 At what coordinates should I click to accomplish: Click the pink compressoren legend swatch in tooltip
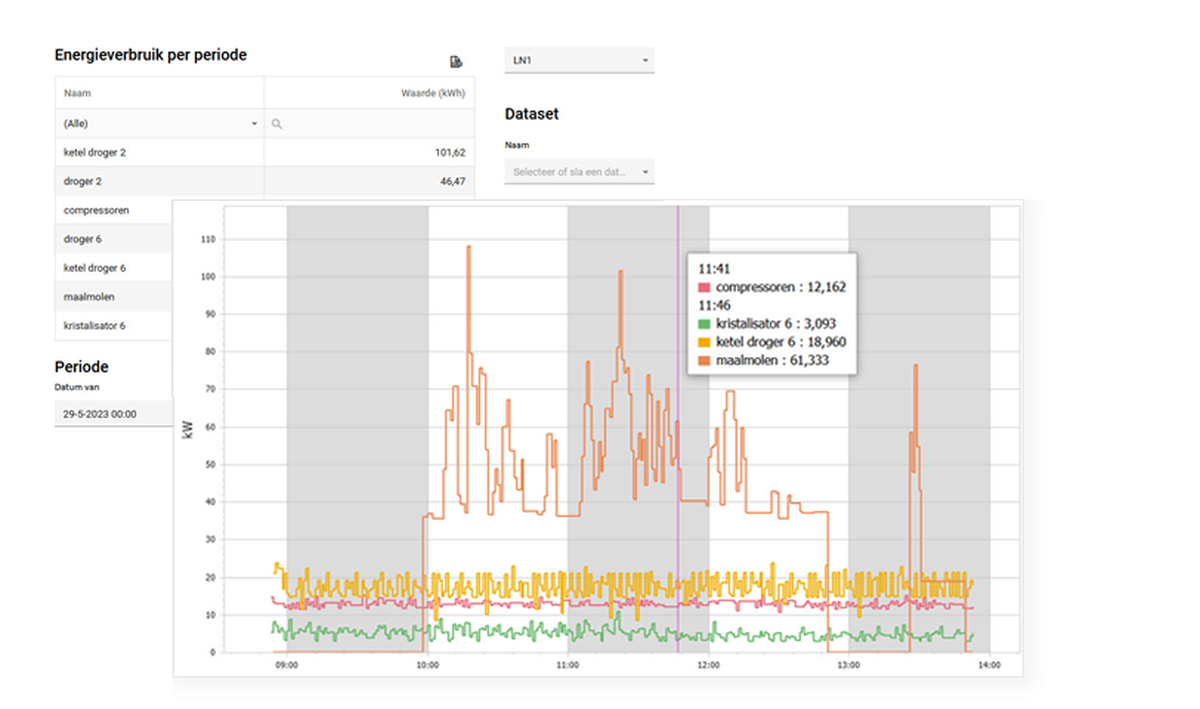[x=704, y=287]
